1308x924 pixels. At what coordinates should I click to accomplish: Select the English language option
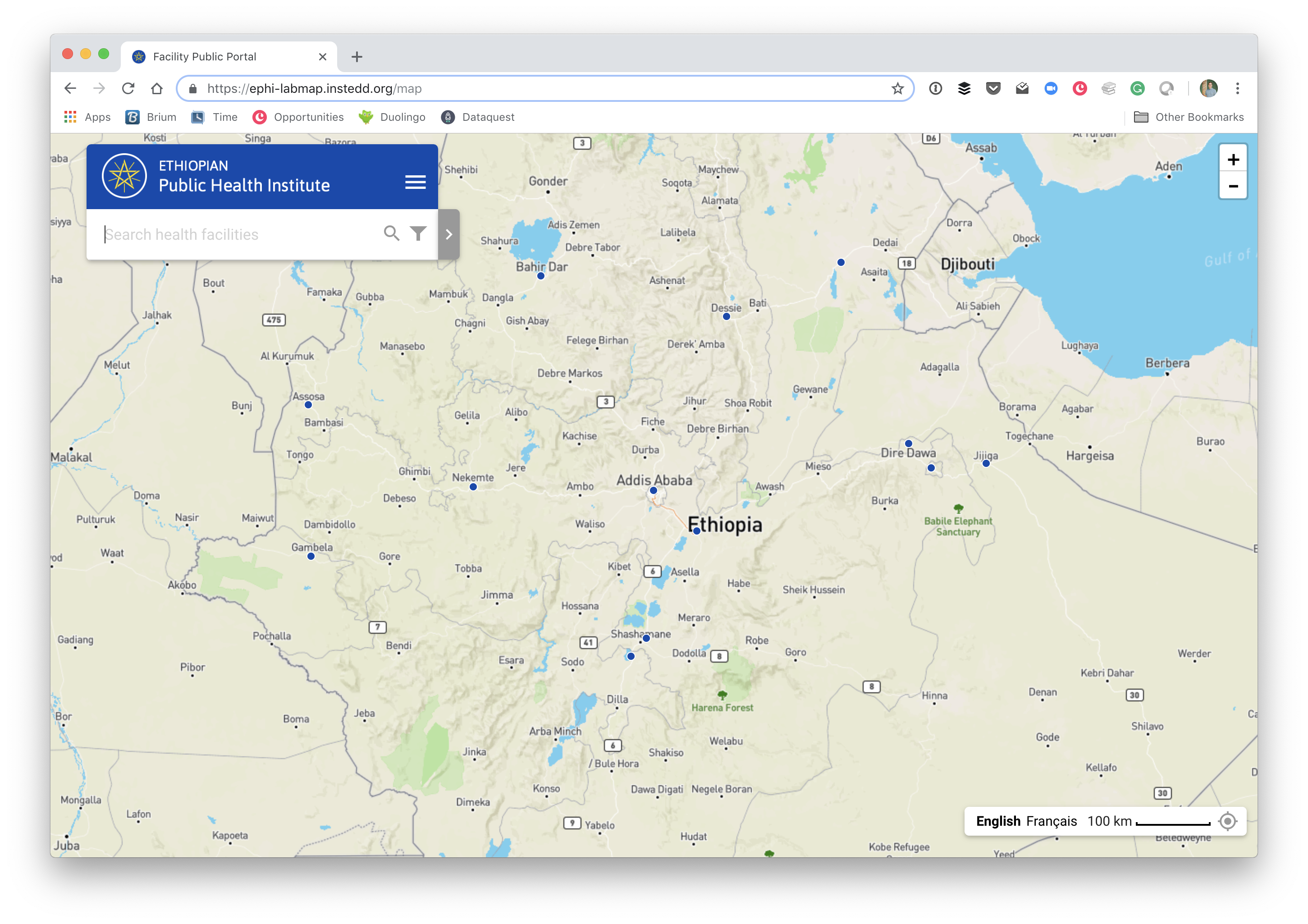997,821
